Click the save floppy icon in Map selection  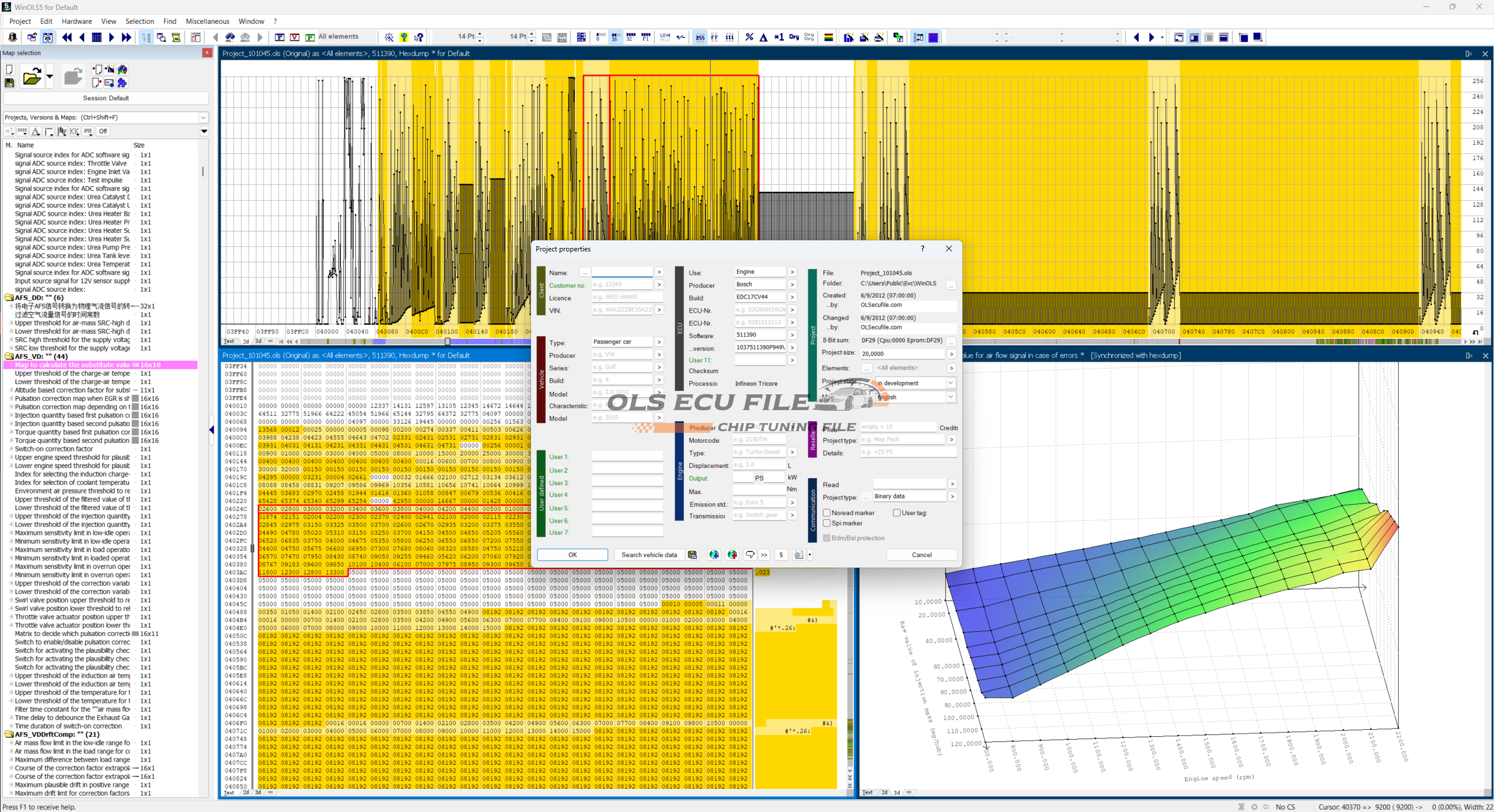pyautogui.click(x=9, y=83)
